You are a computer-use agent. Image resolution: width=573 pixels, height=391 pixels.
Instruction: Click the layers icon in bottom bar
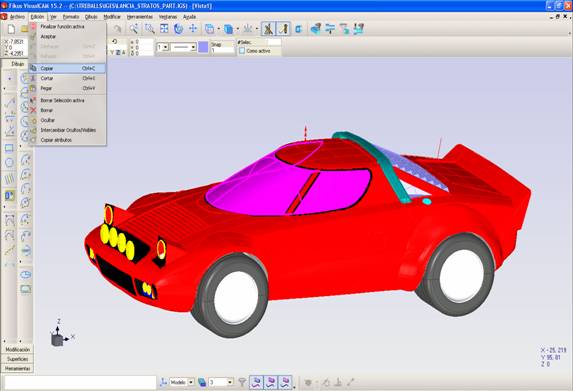coord(202,382)
